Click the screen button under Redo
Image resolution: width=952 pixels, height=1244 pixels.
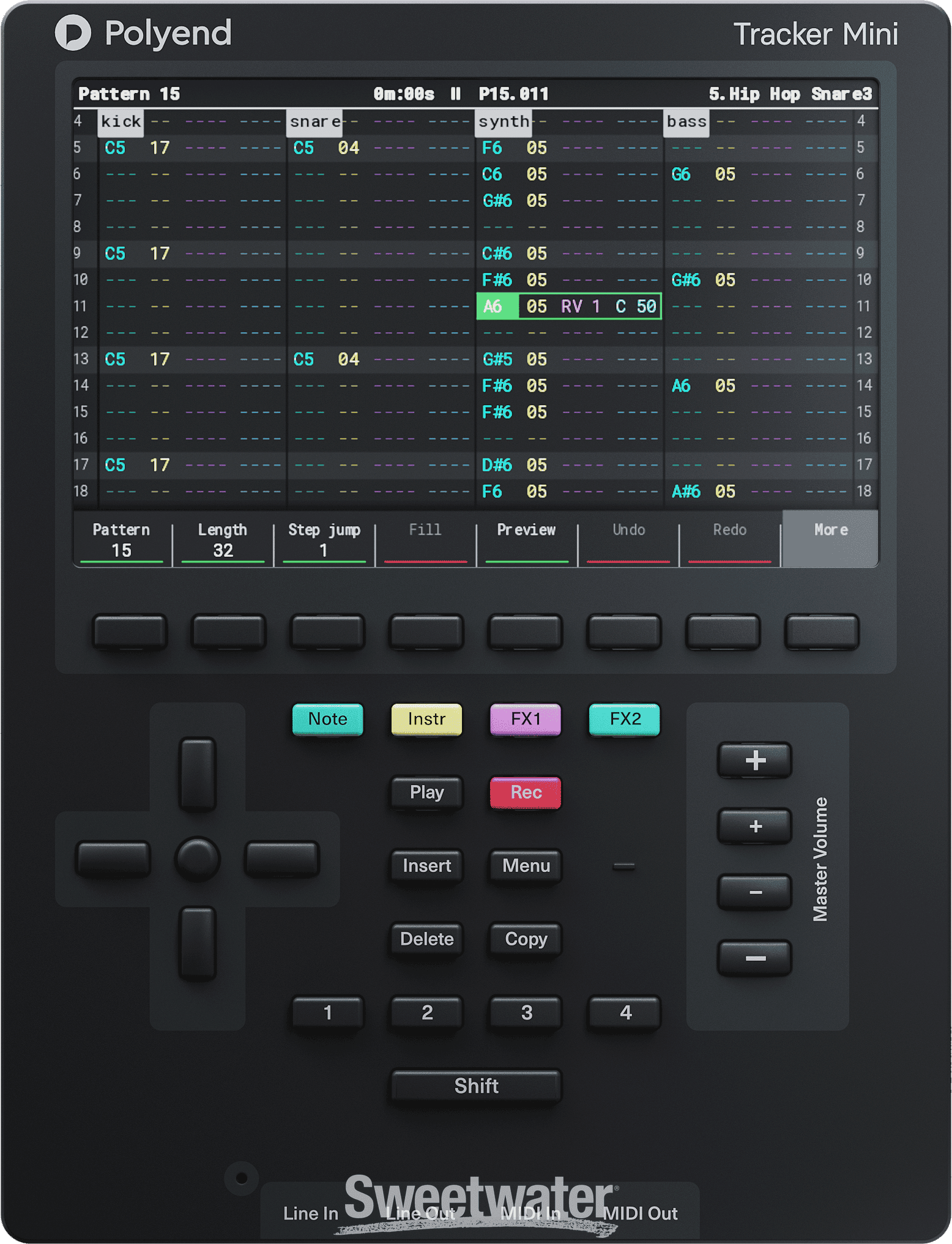coord(723,631)
